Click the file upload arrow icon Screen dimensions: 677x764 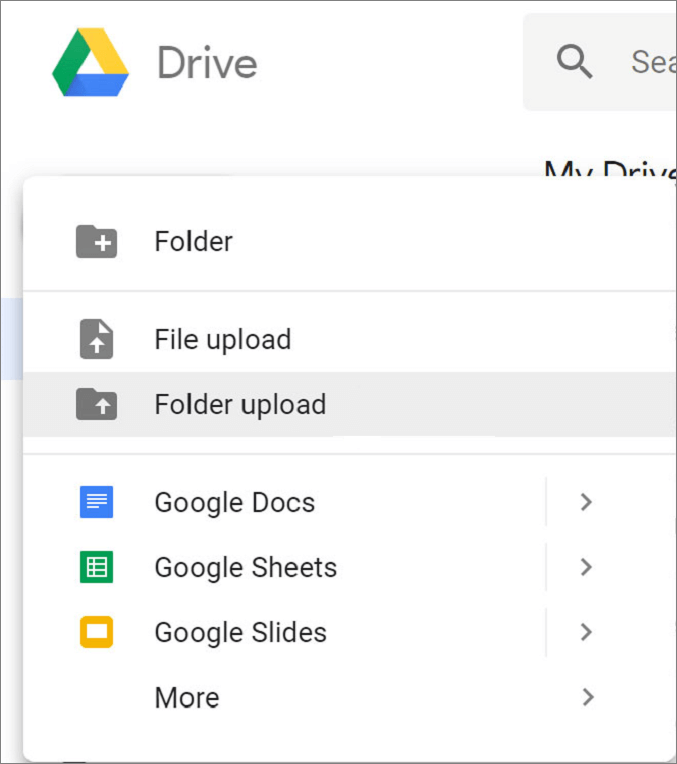coord(96,340)
